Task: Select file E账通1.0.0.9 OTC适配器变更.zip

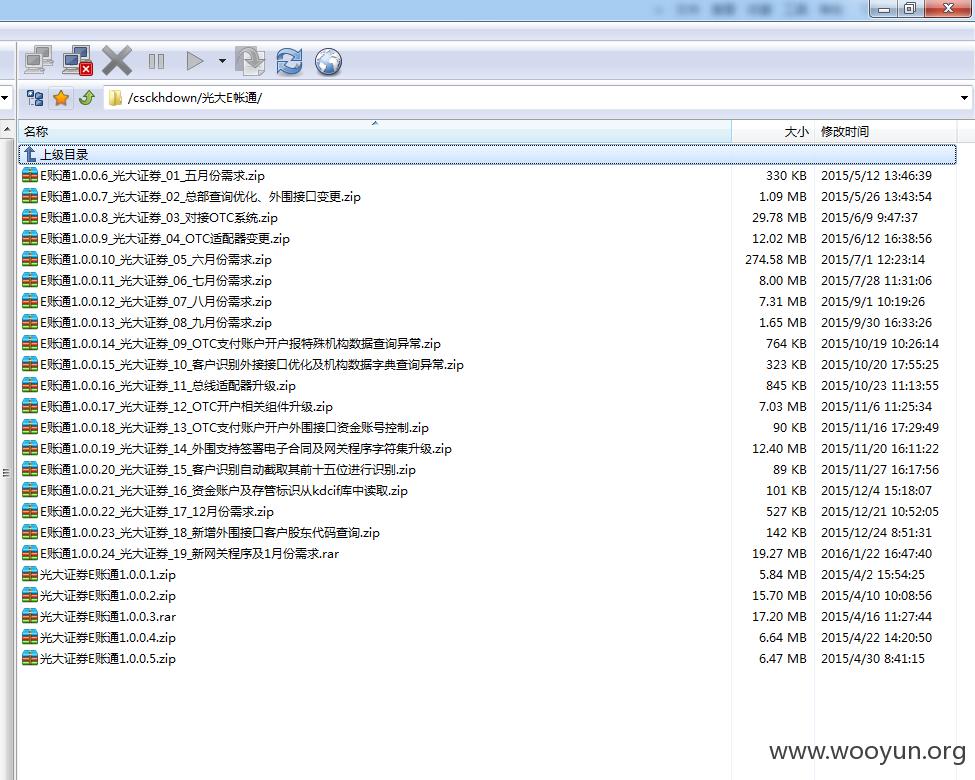Action: (x=156, y=239)
